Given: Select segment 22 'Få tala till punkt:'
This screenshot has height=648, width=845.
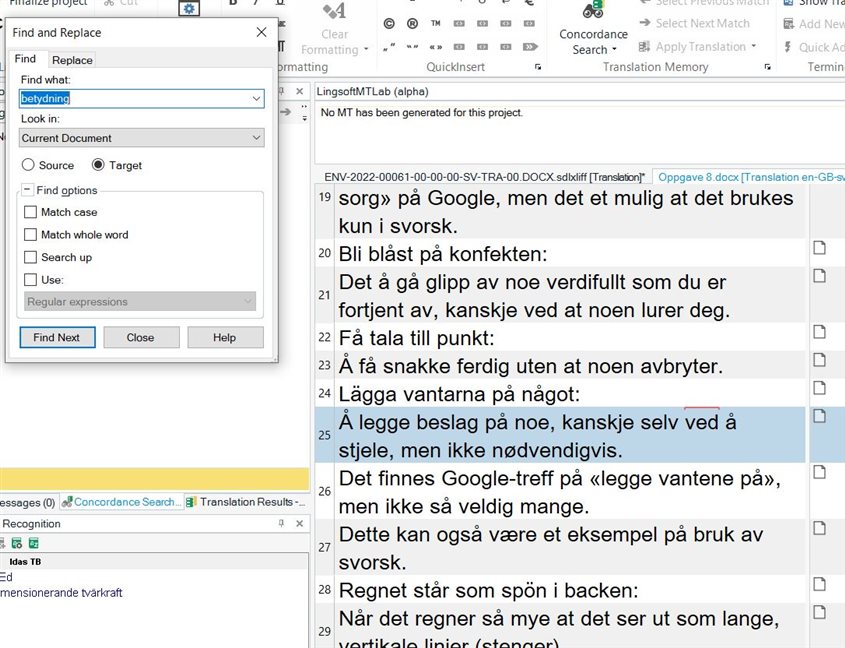Looking at the screenshot, I should pyautogui.click(x=571, y=339).
